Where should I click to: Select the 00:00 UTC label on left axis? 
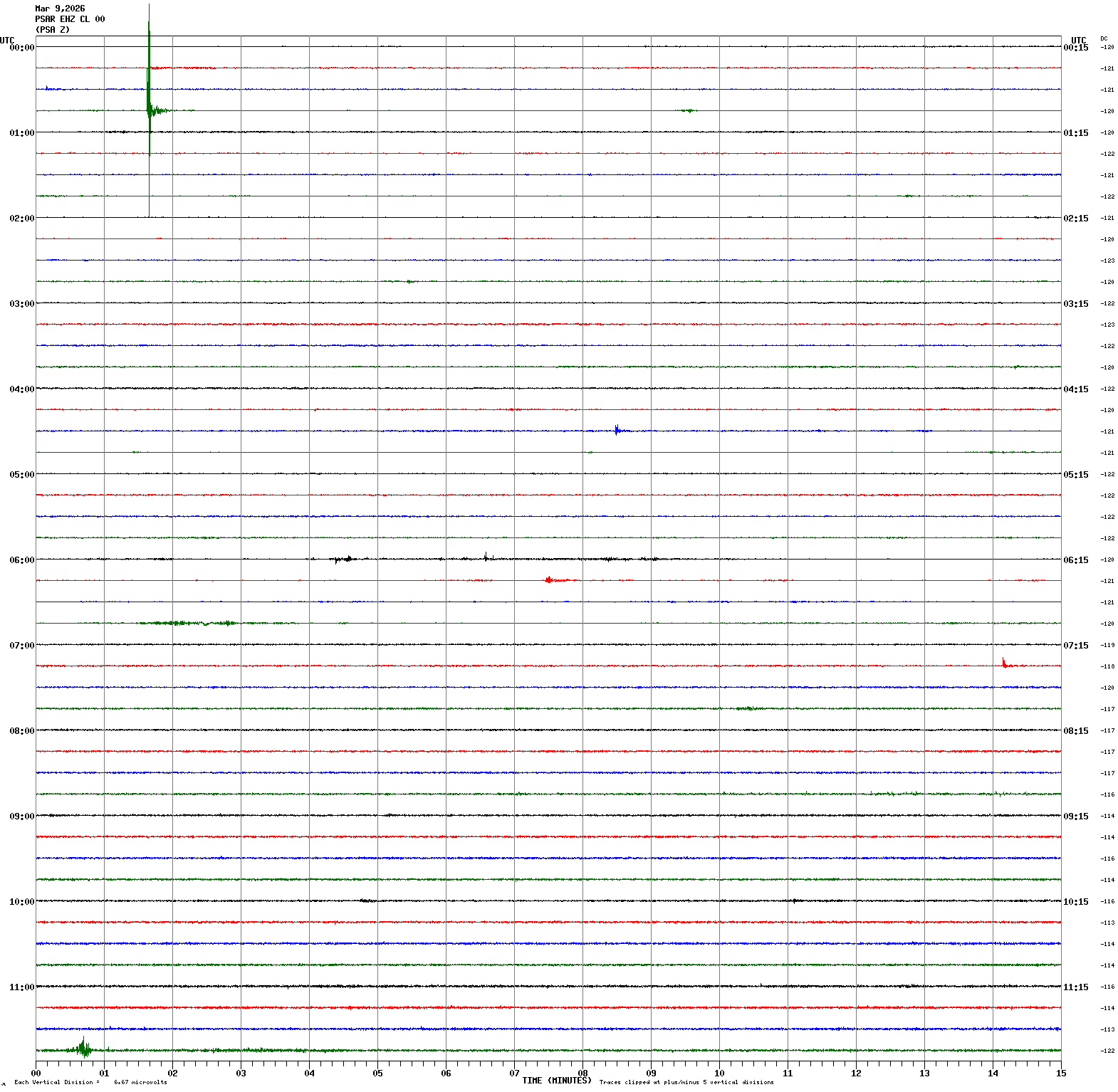coord(21,48)
